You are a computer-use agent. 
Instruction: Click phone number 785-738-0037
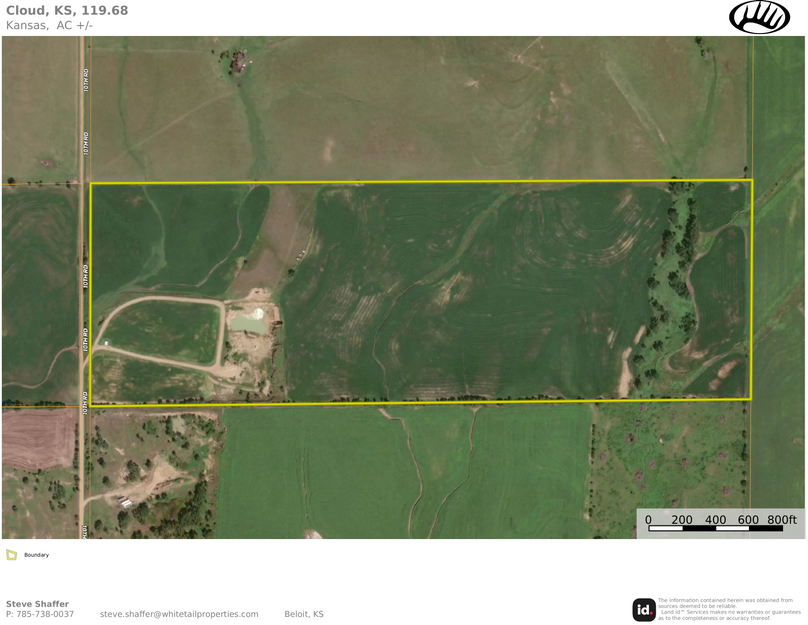[40, 614]
